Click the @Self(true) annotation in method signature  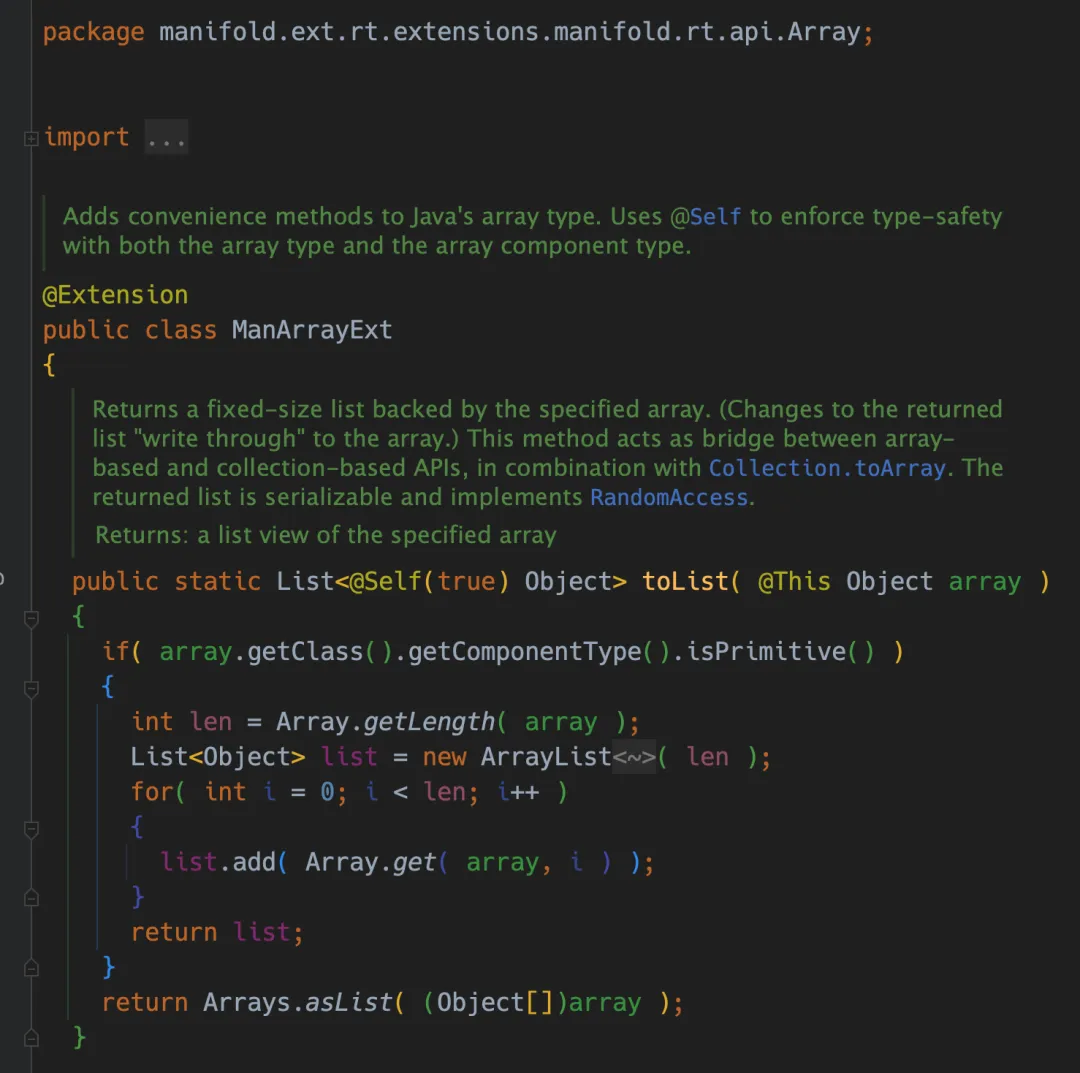point(429,581)
